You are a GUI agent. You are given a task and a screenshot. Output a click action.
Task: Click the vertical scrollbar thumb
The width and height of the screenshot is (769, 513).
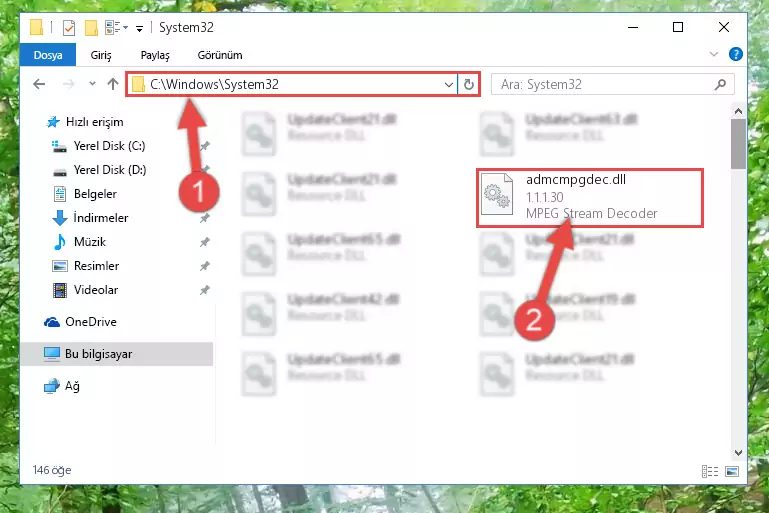(738, 144)
